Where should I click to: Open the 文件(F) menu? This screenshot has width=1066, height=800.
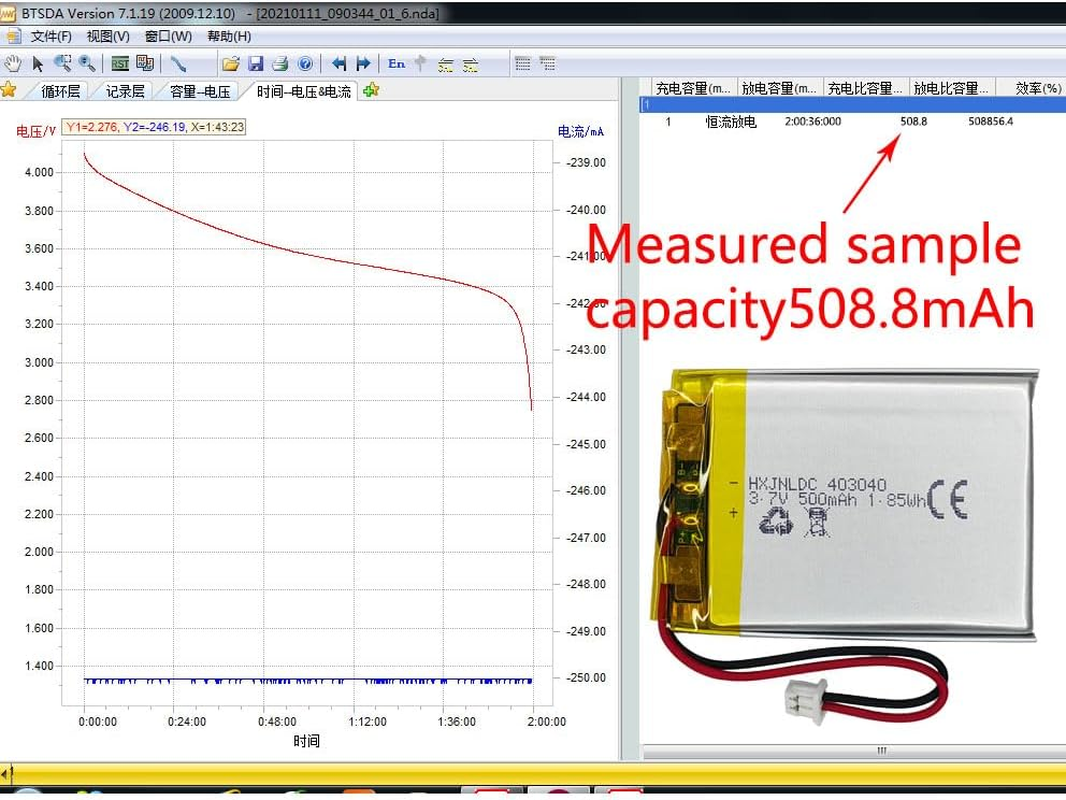[x=51, y=36]
